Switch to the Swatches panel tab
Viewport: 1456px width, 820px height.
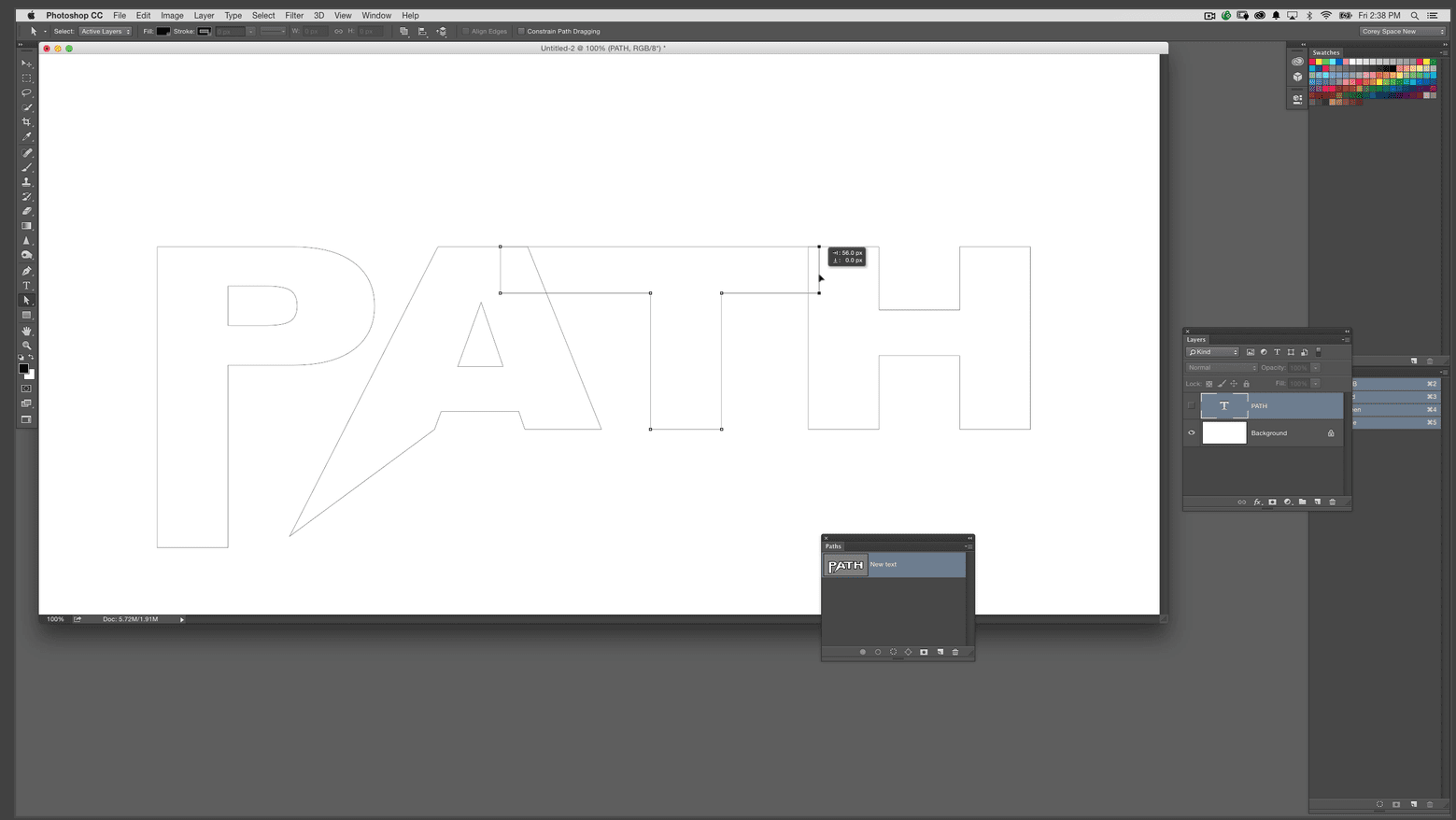point(1325,52)
